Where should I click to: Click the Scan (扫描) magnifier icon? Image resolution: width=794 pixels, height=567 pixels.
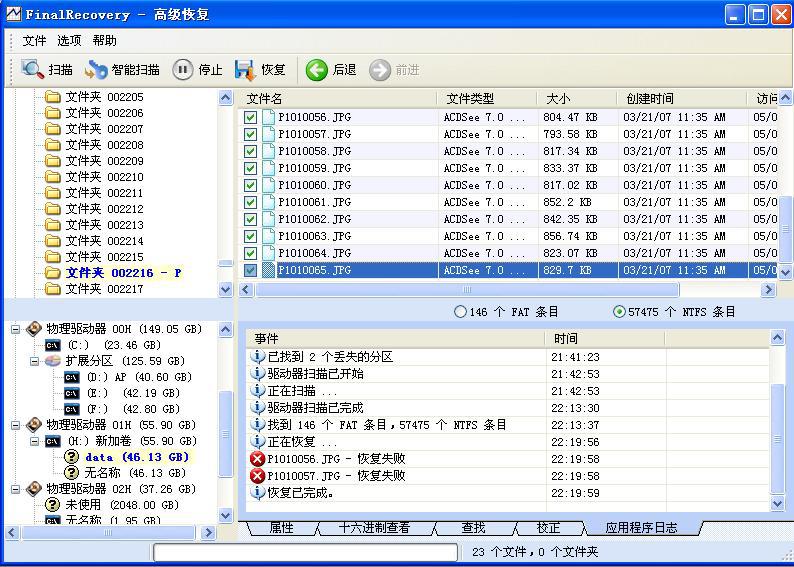point(32,69)
